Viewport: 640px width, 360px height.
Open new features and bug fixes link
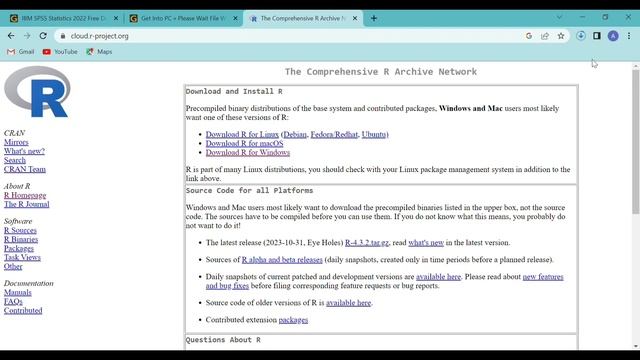point(543,277)
